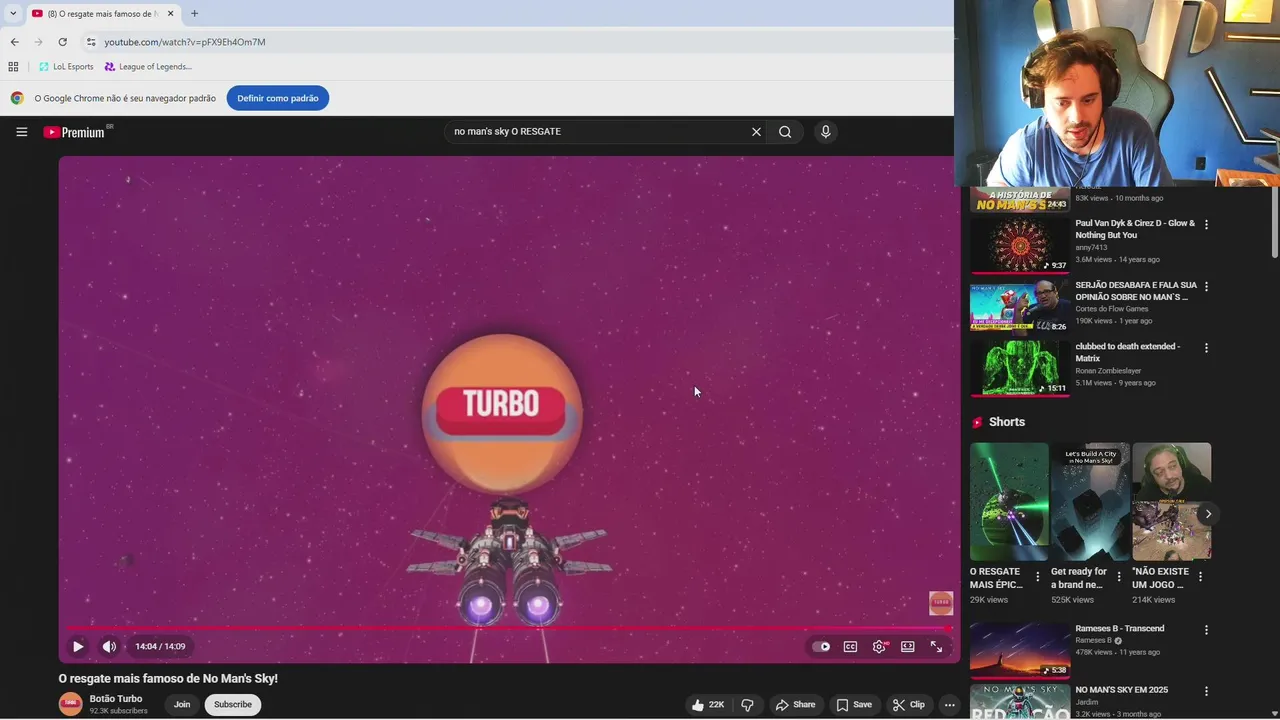Open the Chrome tab search dropdown

[12, 14]
